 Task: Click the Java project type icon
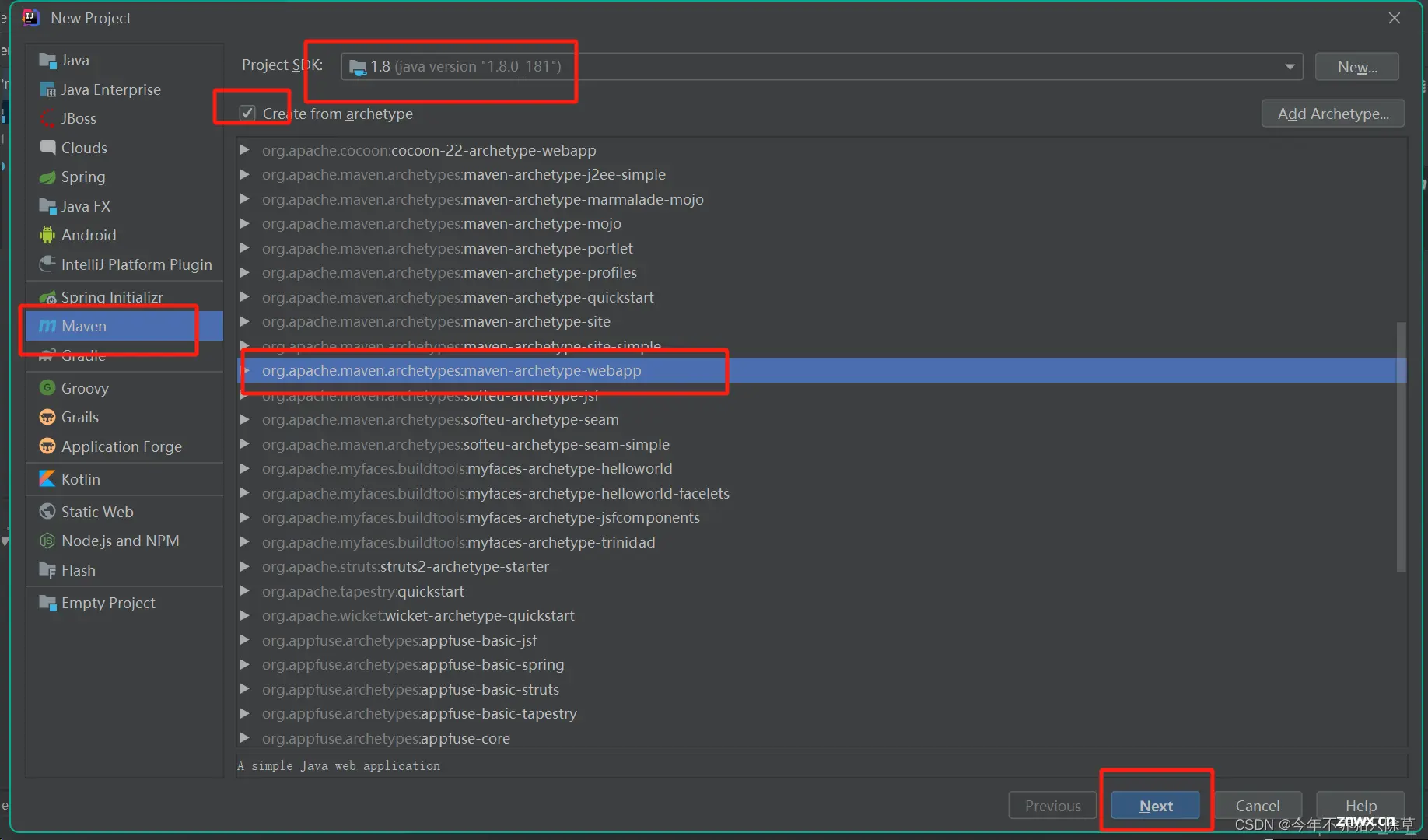point(47,61)
